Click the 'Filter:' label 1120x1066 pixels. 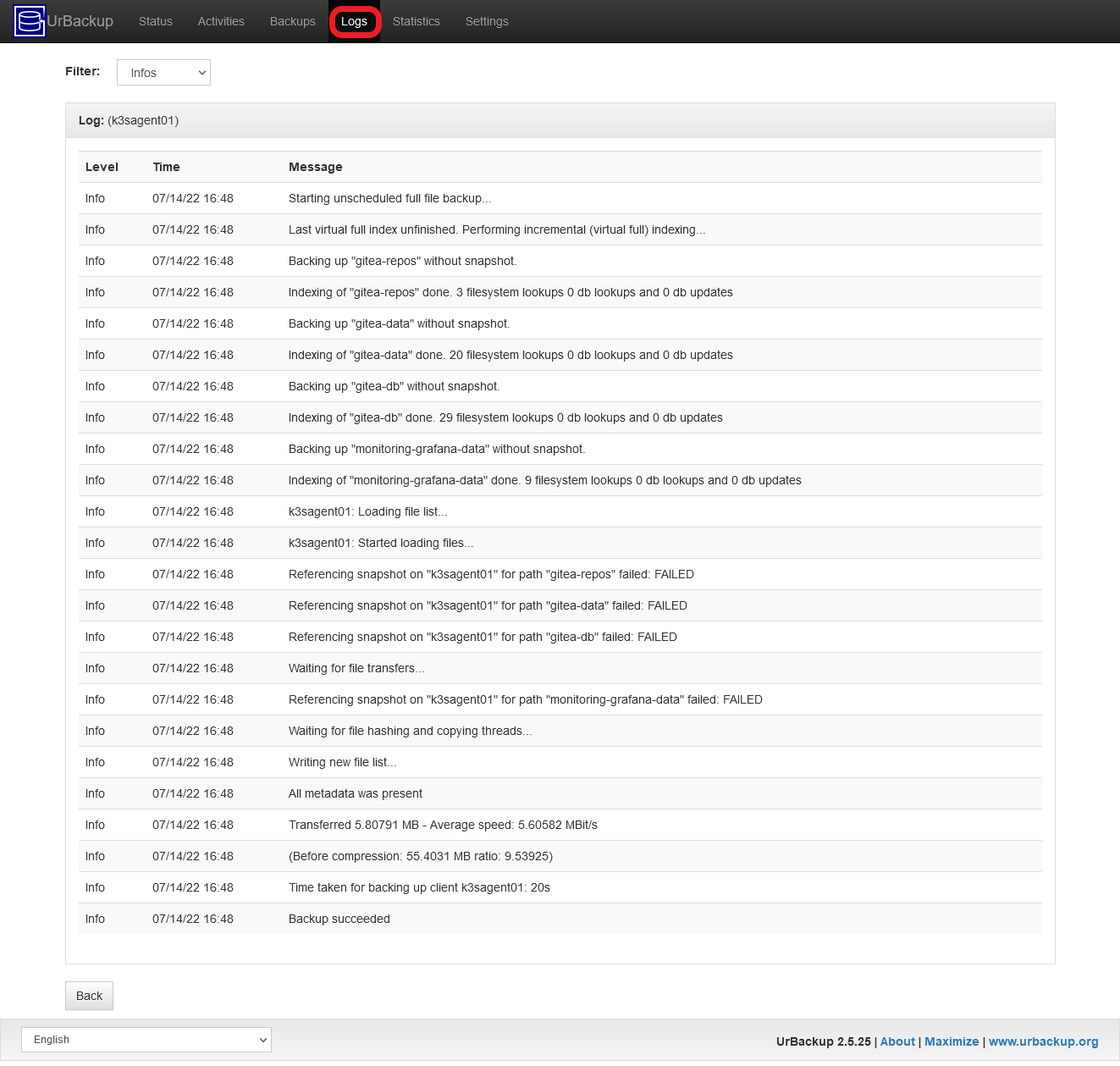(82, 71)
